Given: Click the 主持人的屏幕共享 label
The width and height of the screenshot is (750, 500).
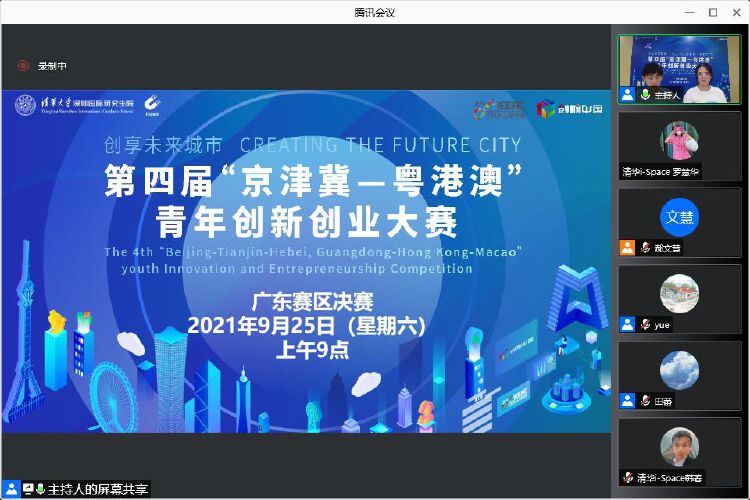Looking at the screenshot, I should tap(98, 489).
